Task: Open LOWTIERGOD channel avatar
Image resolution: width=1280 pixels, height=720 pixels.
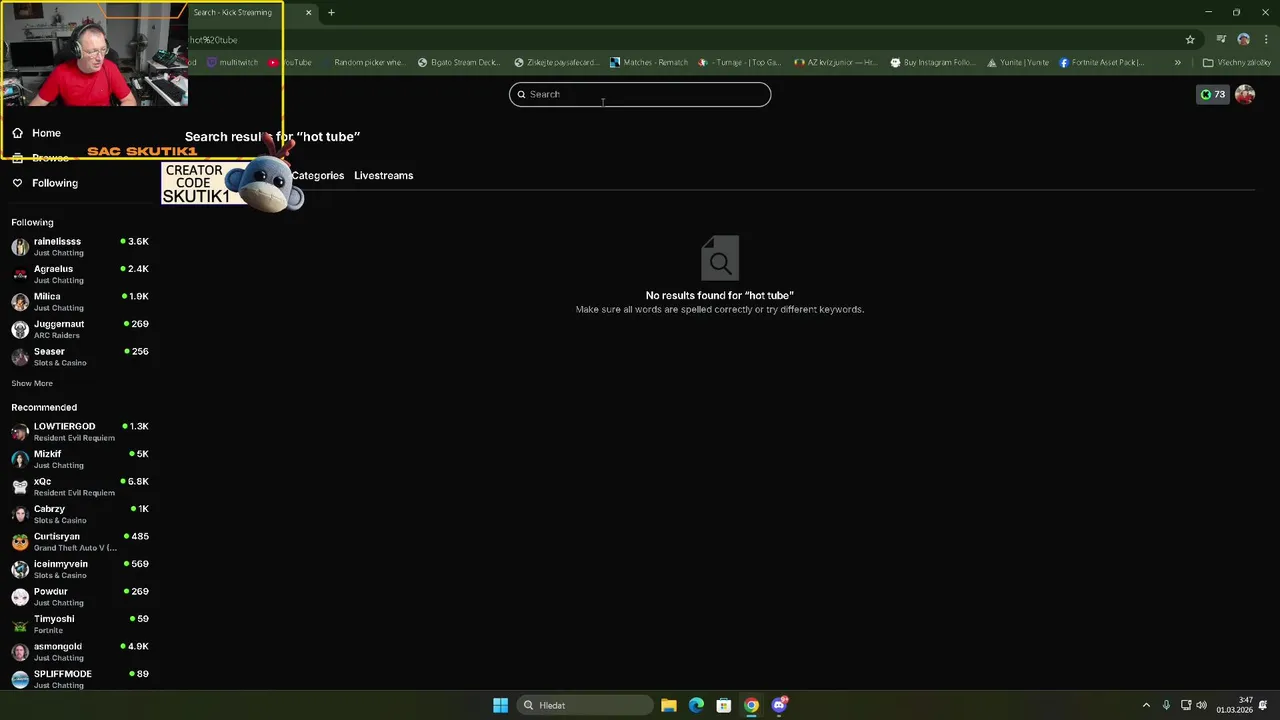Action: pyautogui.click(x=20, y=432)
